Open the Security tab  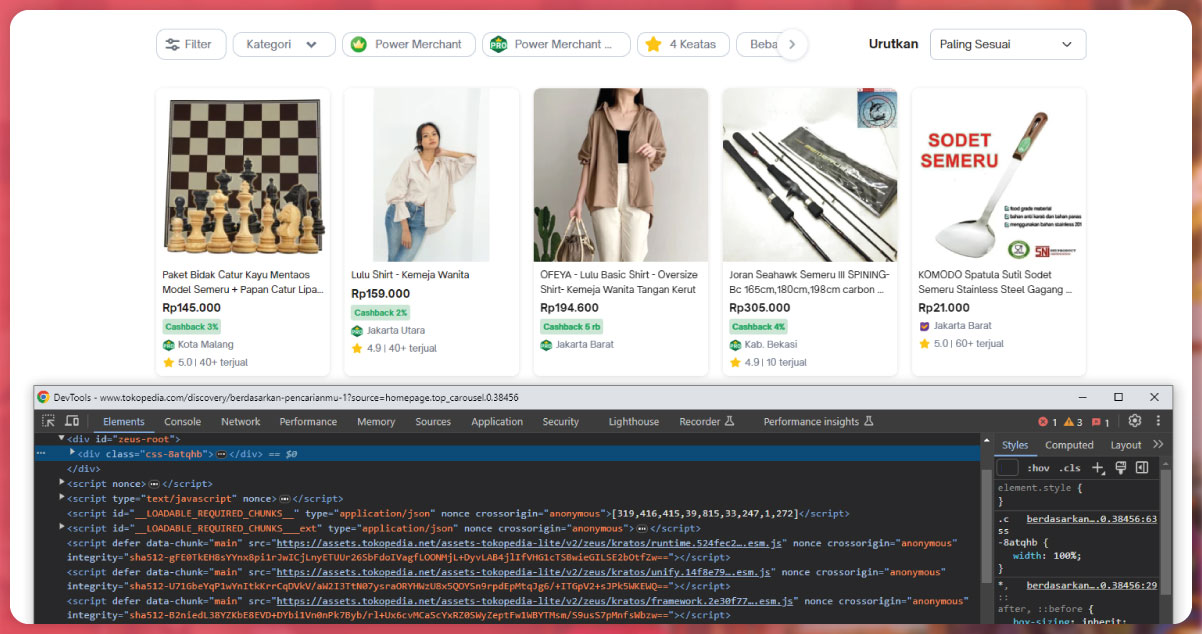coord(561,422)
